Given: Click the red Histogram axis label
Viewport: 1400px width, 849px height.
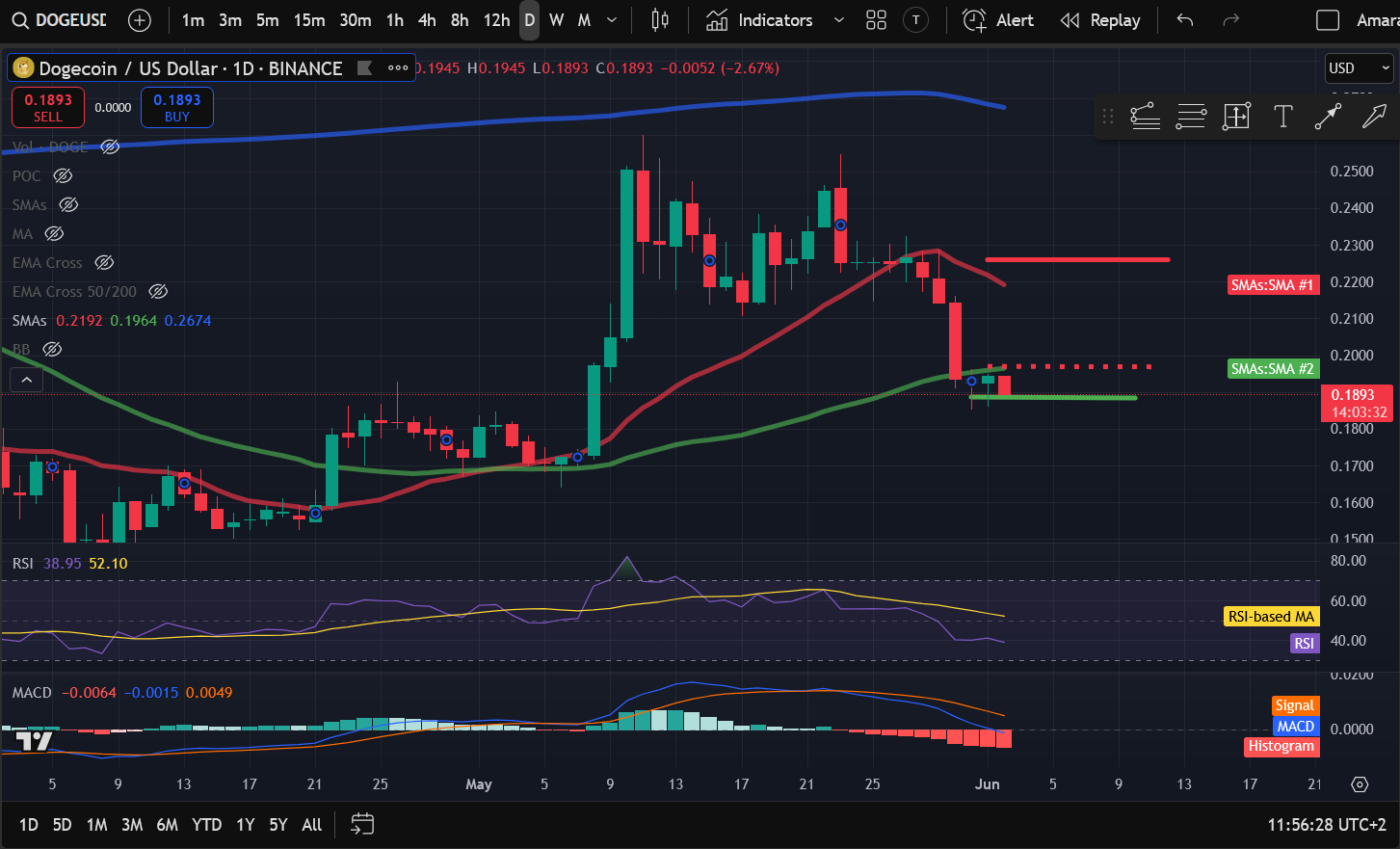Looking at the screenshot, I should [x=1281, y=746].
